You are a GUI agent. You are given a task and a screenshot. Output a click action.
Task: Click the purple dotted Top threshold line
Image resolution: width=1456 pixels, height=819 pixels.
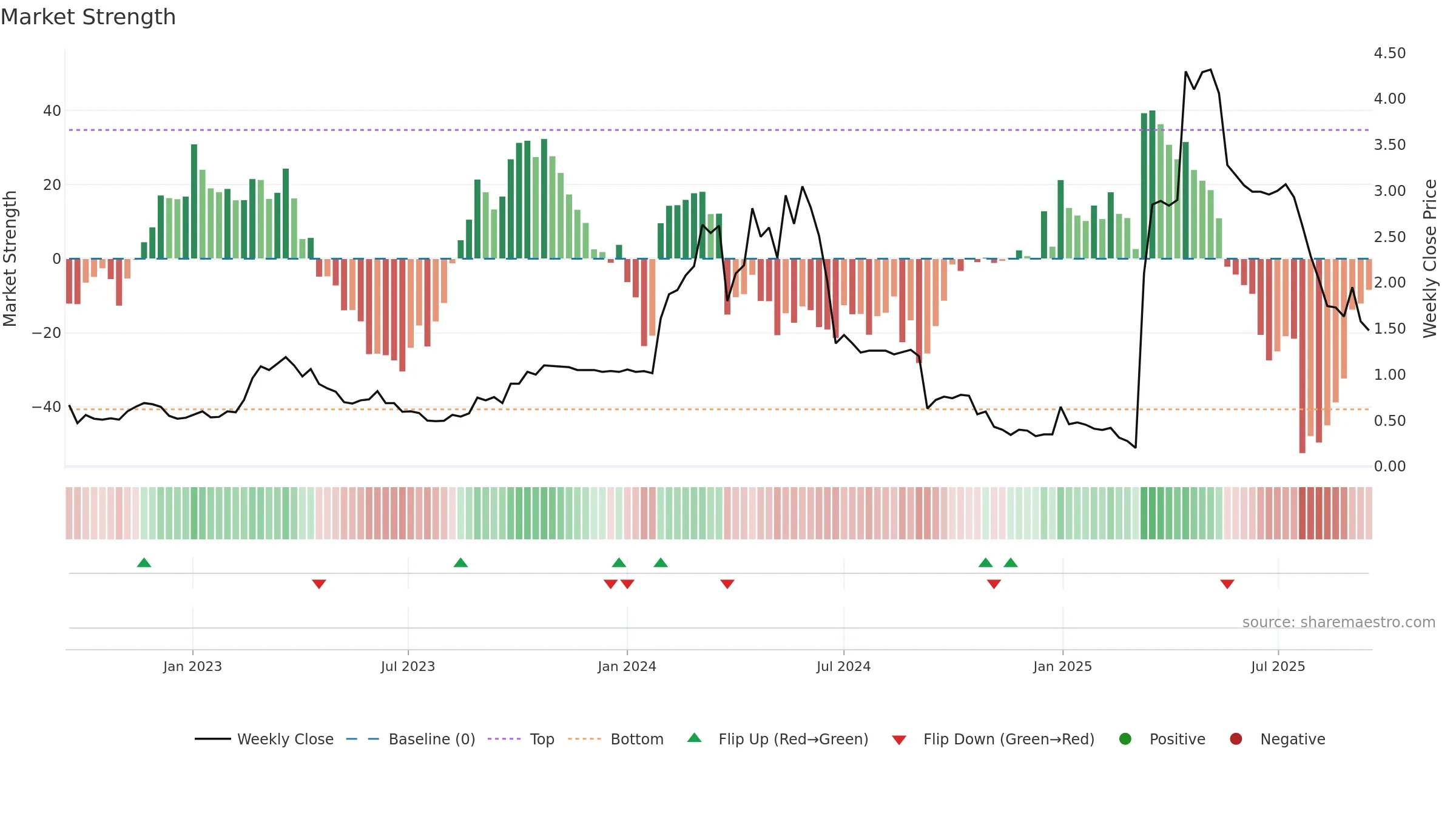pos(719,130)
